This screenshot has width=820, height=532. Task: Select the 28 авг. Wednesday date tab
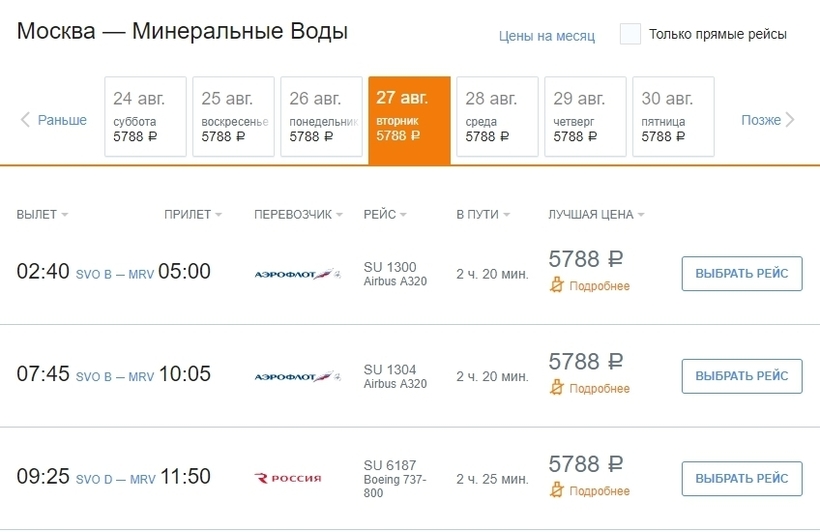tap(498, 117)
